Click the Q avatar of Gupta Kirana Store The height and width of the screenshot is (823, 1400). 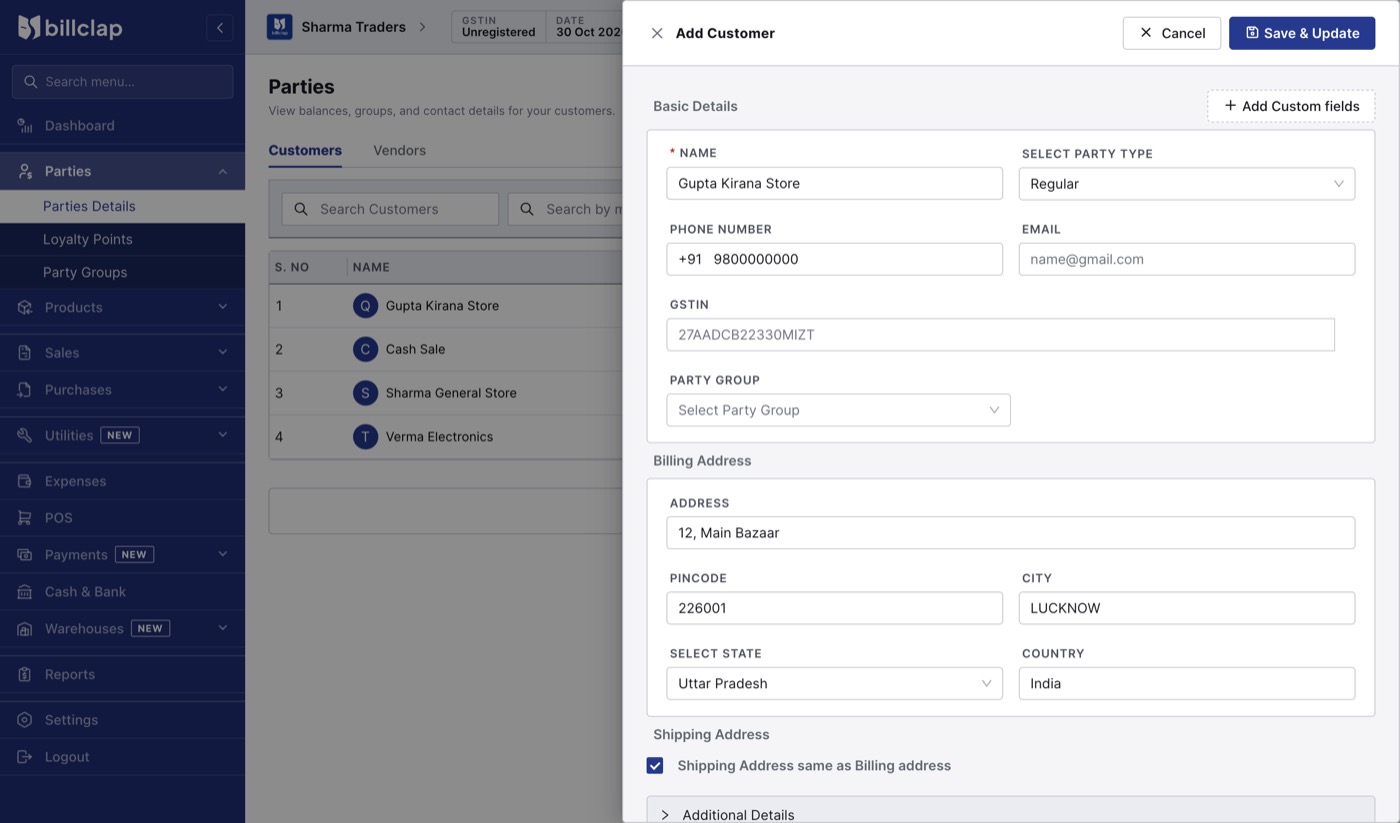point(365,305)
